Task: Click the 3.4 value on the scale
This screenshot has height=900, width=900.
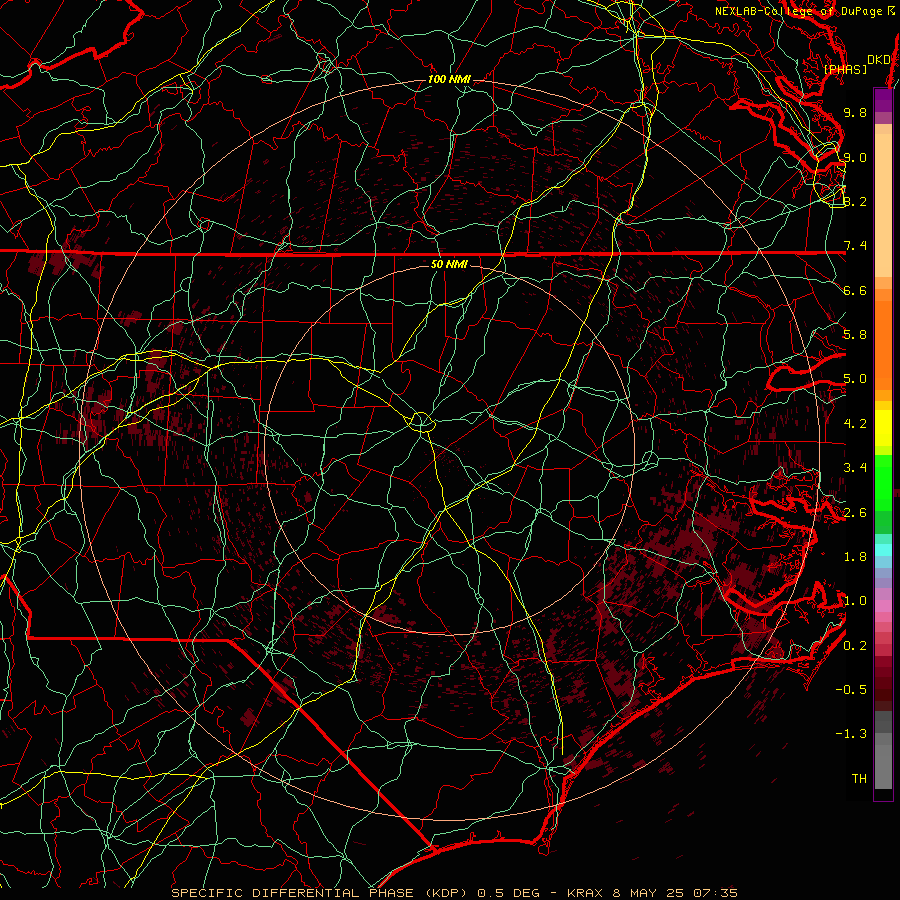Action: [x=855, y=468]
